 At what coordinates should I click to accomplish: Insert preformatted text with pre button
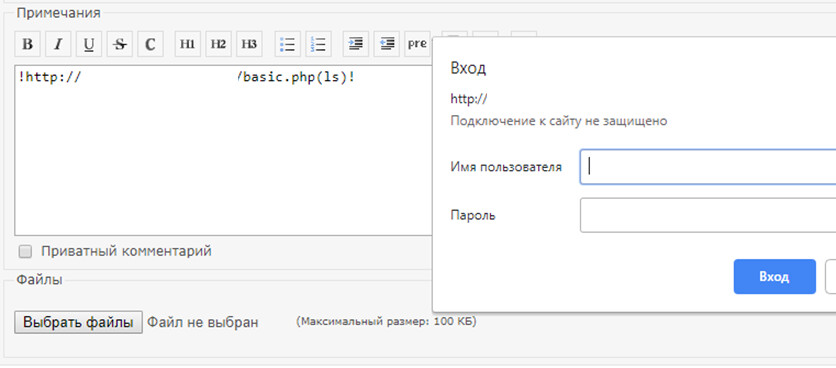pyautogui.click(x=417, y=44)
